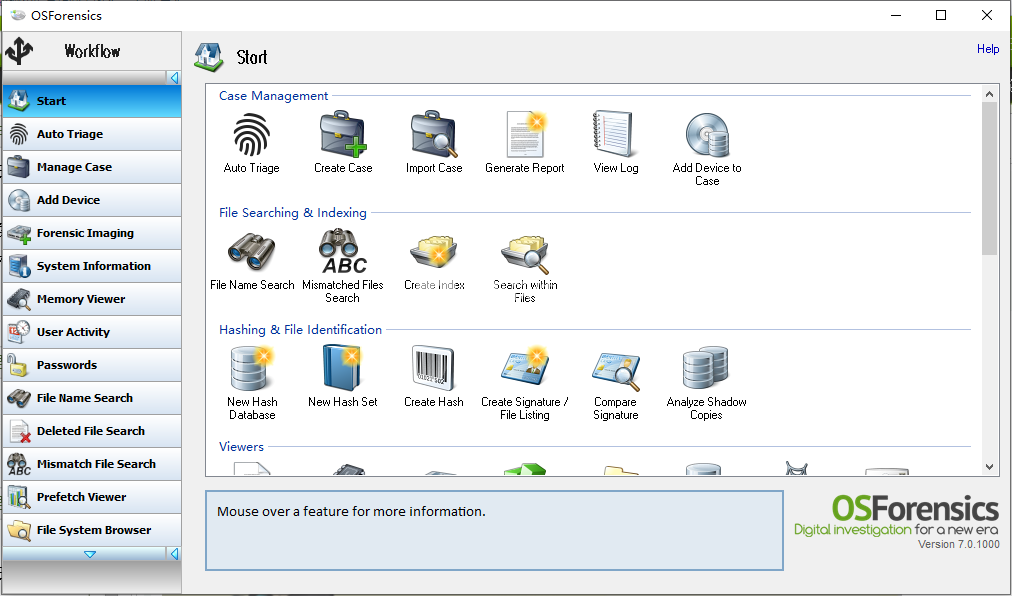Select User Activity in sidebar
1012x596 pixels.
[92, 331]
